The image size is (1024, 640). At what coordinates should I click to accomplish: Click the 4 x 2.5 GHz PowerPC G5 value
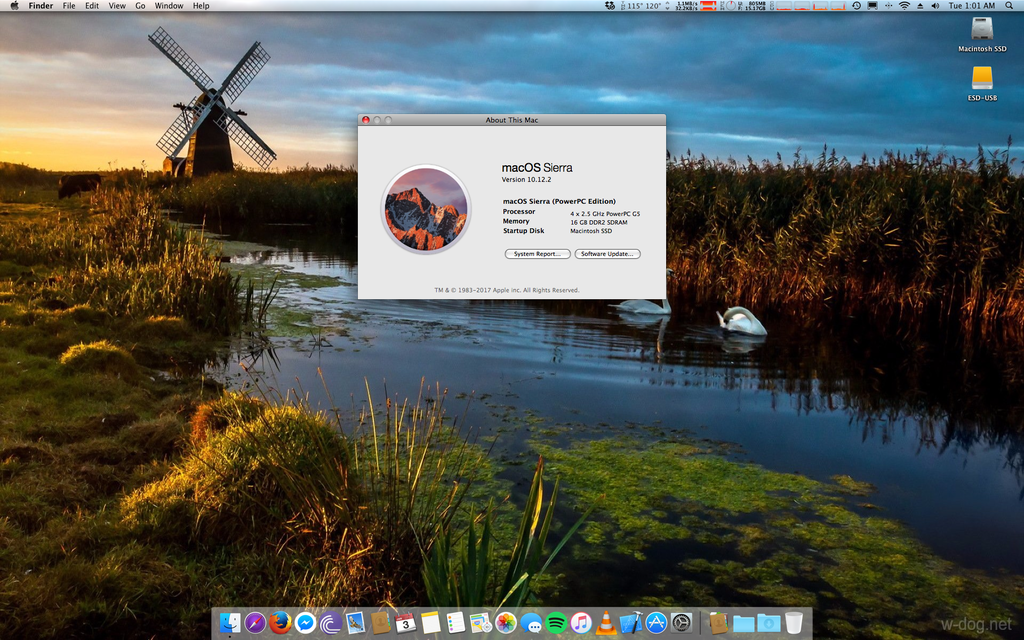click(x=605, y=214)
